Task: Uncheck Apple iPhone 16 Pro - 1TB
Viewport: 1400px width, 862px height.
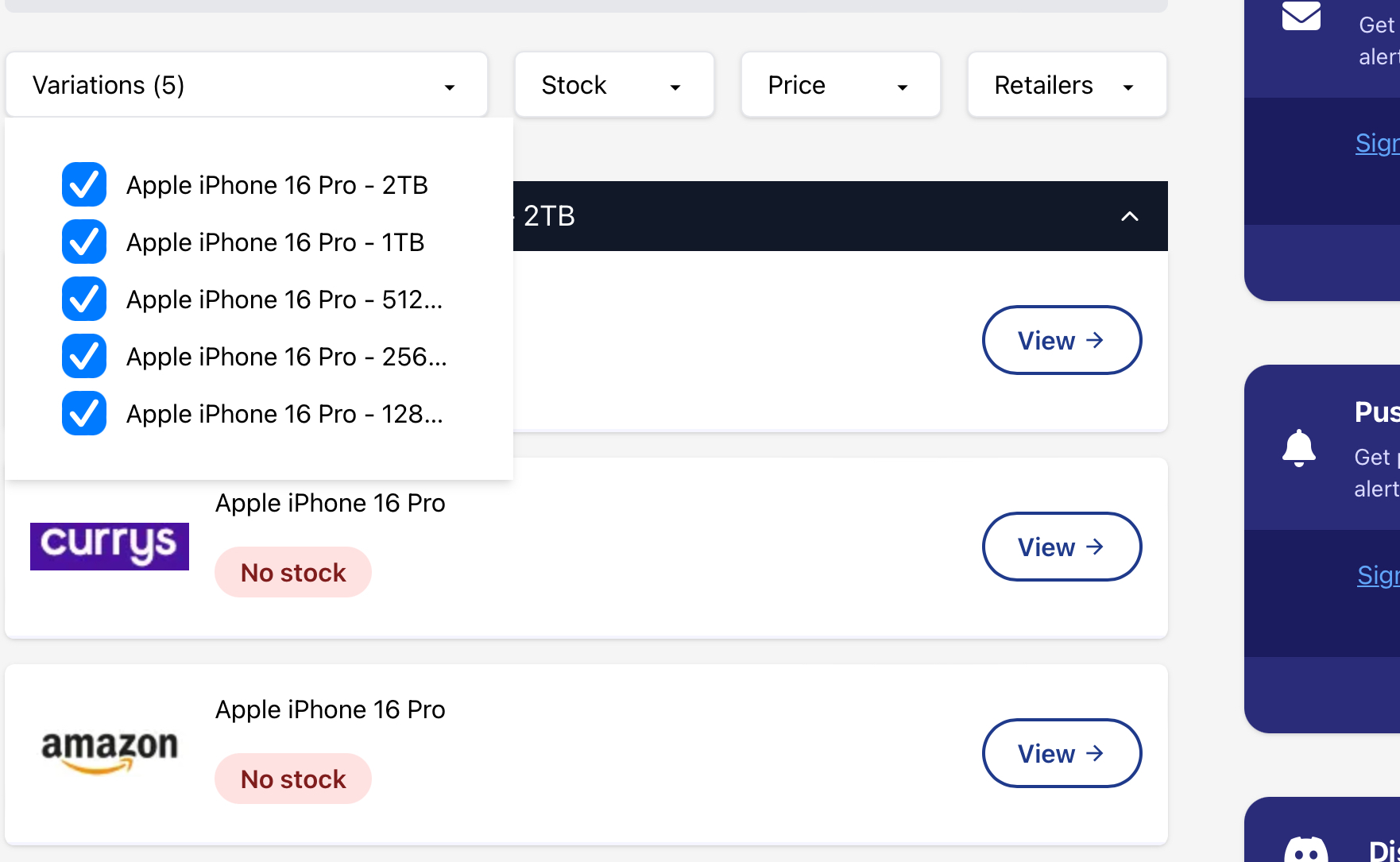Action: pos(84,242)
